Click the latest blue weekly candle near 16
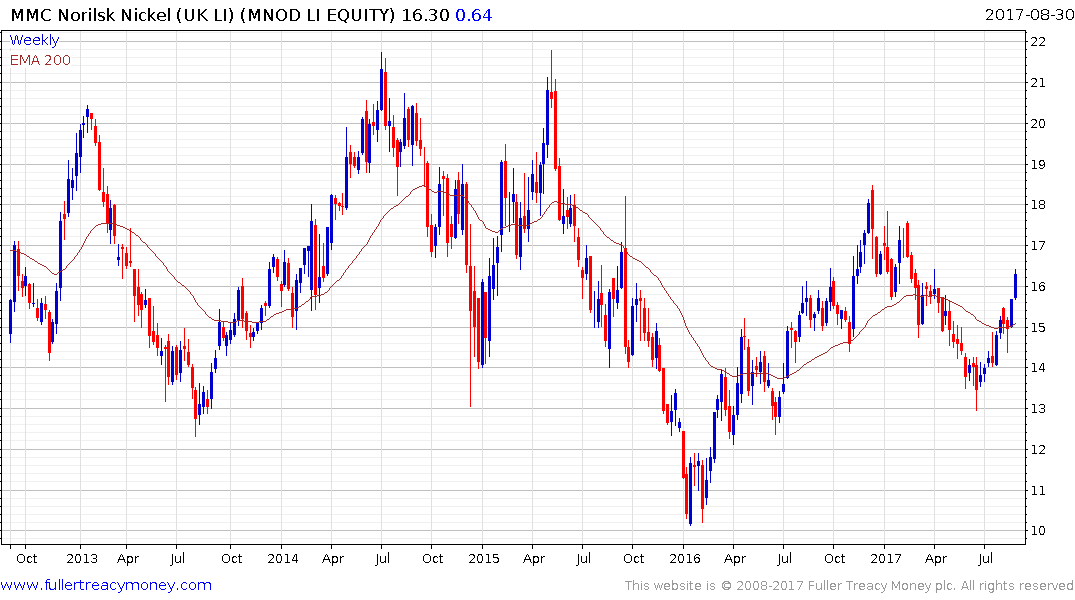The height and width of the screenshot is (600, 1075). pyautogui.click(x=1015, y=285)
